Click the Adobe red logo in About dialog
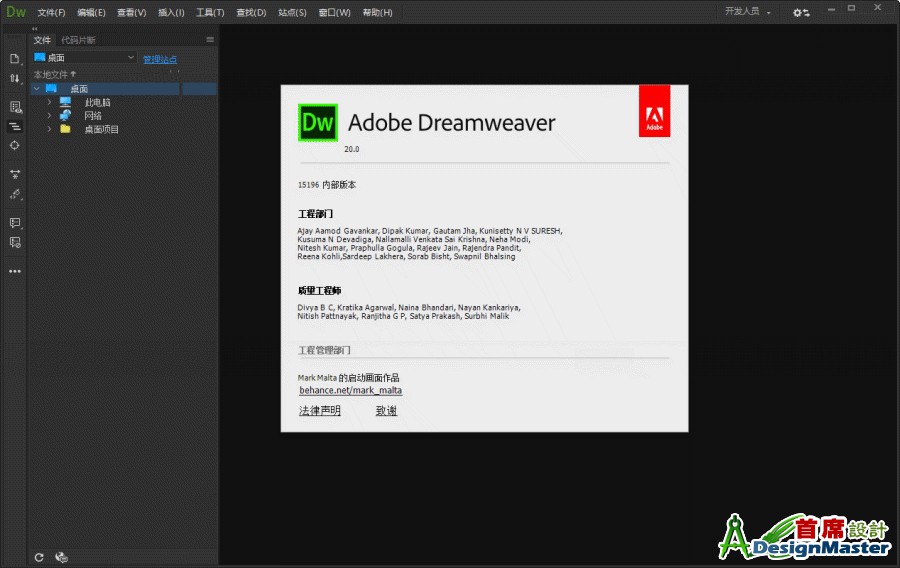 point(654,111)
